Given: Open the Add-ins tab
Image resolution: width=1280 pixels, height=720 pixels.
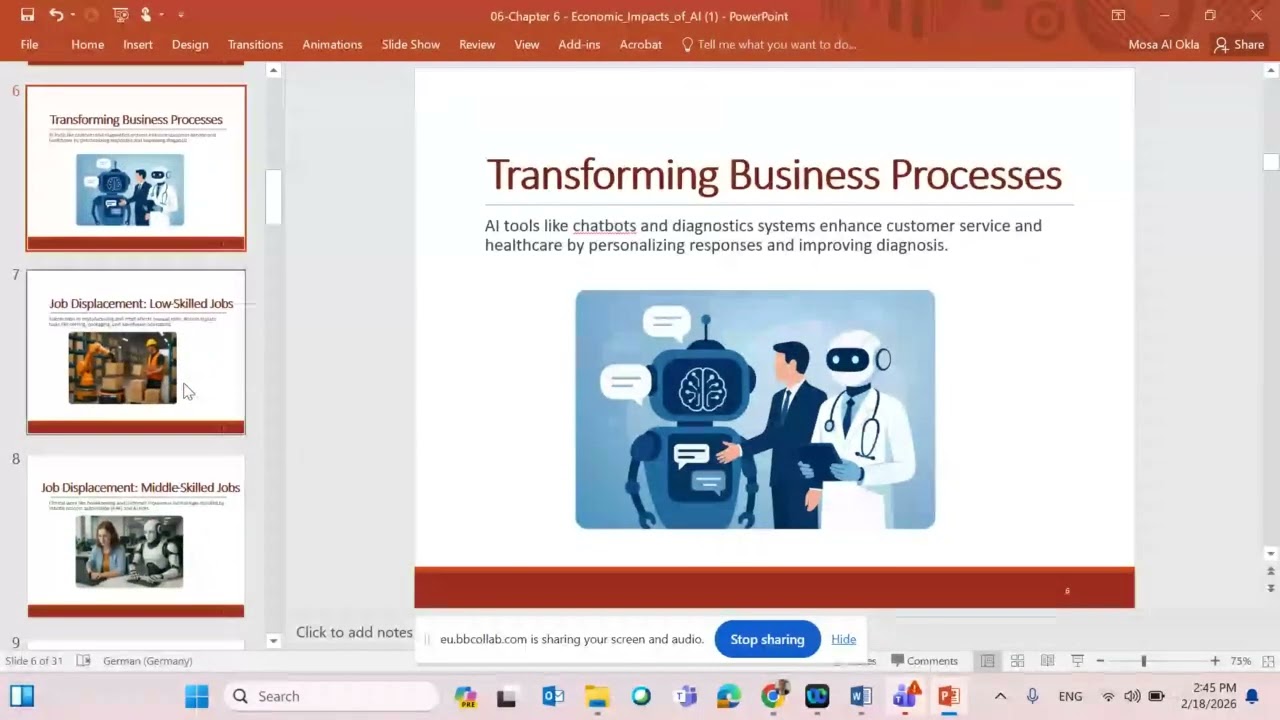Looking at the screenshot, I should (x=579, y=45).
